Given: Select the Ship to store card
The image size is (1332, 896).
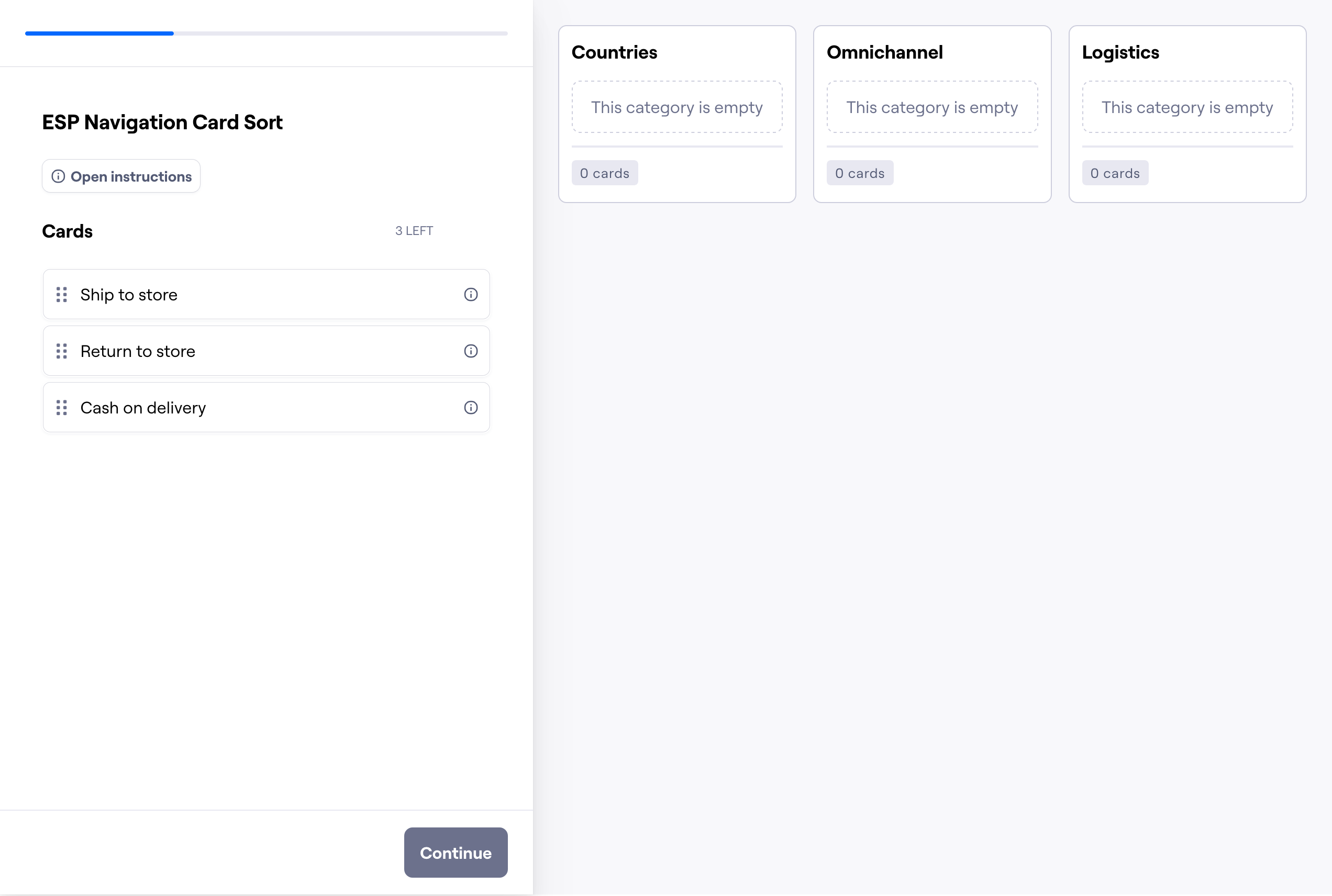Looking at the screenshot, I should pyautogui.click(x=267, y=294).
